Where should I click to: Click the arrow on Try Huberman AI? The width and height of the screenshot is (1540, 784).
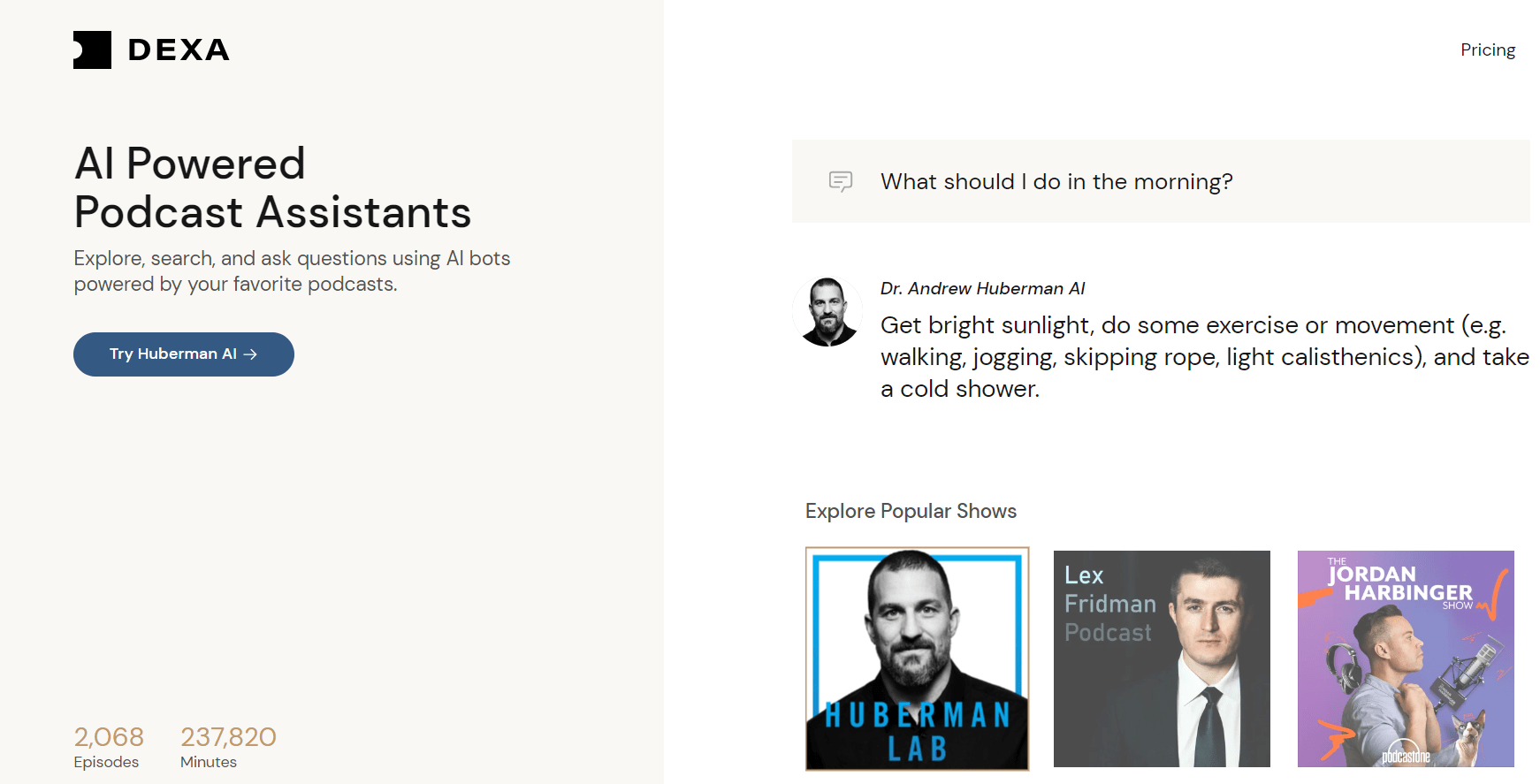(250, 354)
